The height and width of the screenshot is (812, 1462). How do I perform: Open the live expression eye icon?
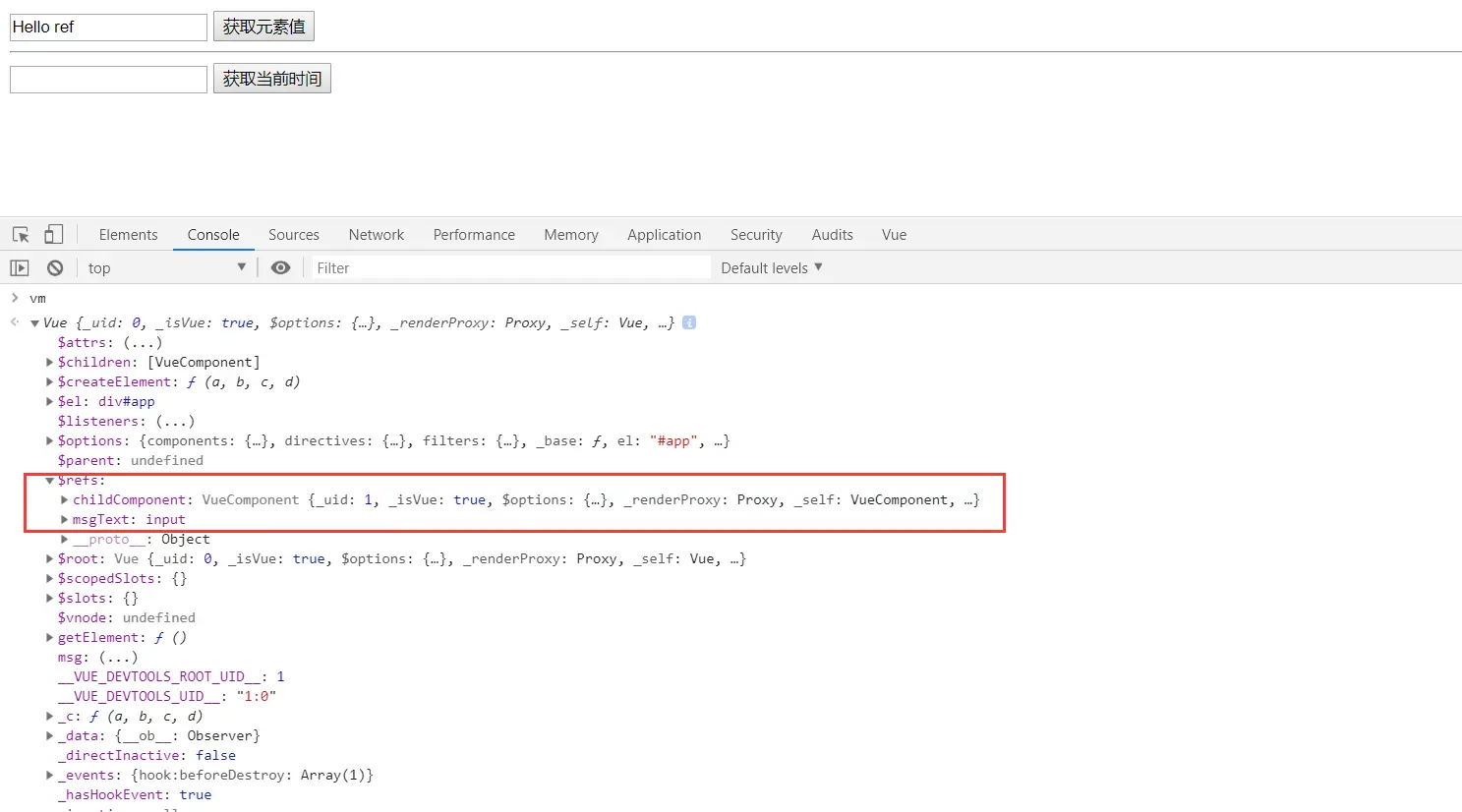pyautogui.click(x=280, y=267)
